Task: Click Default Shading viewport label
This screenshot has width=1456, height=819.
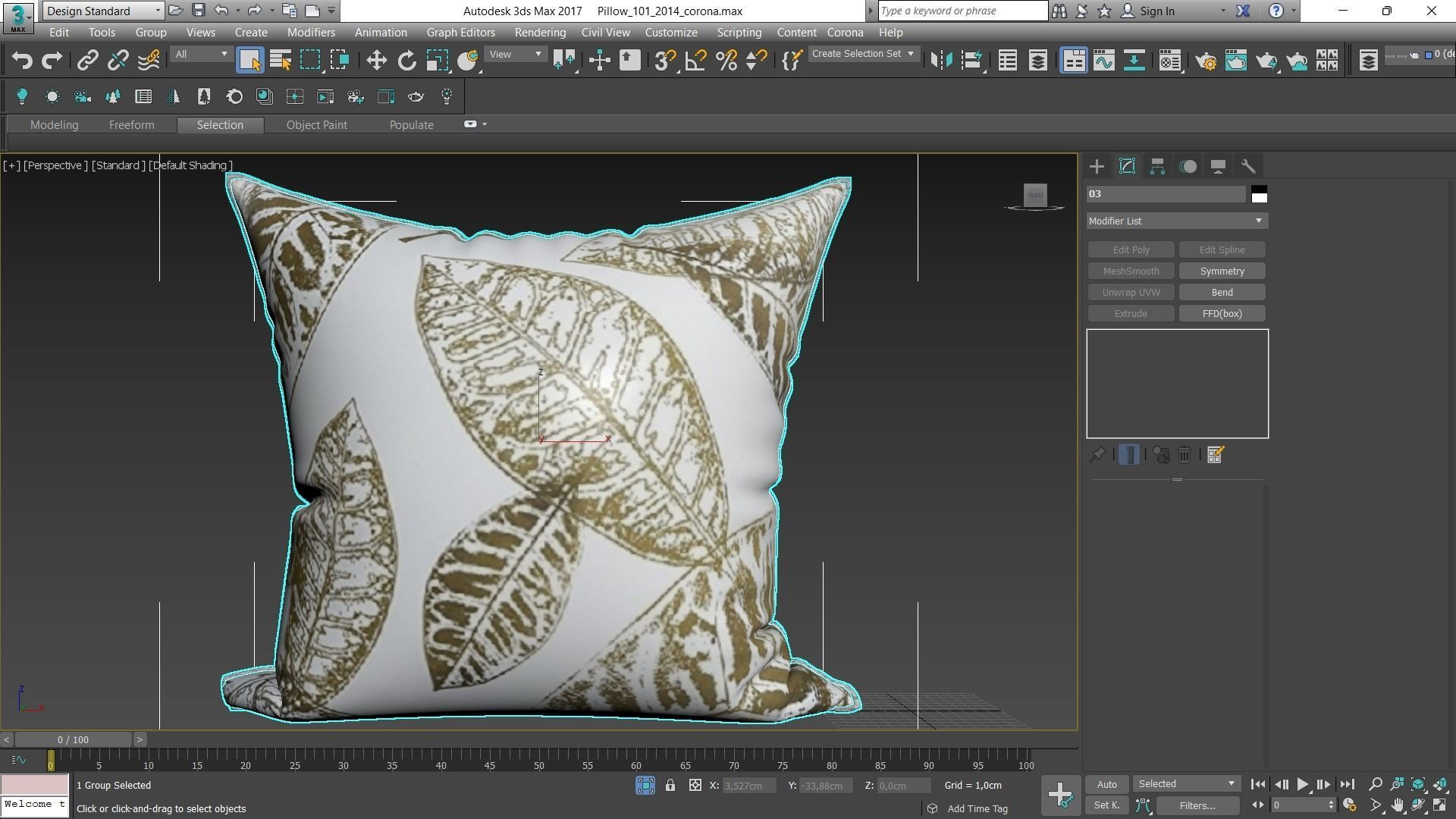Action: 190,165
